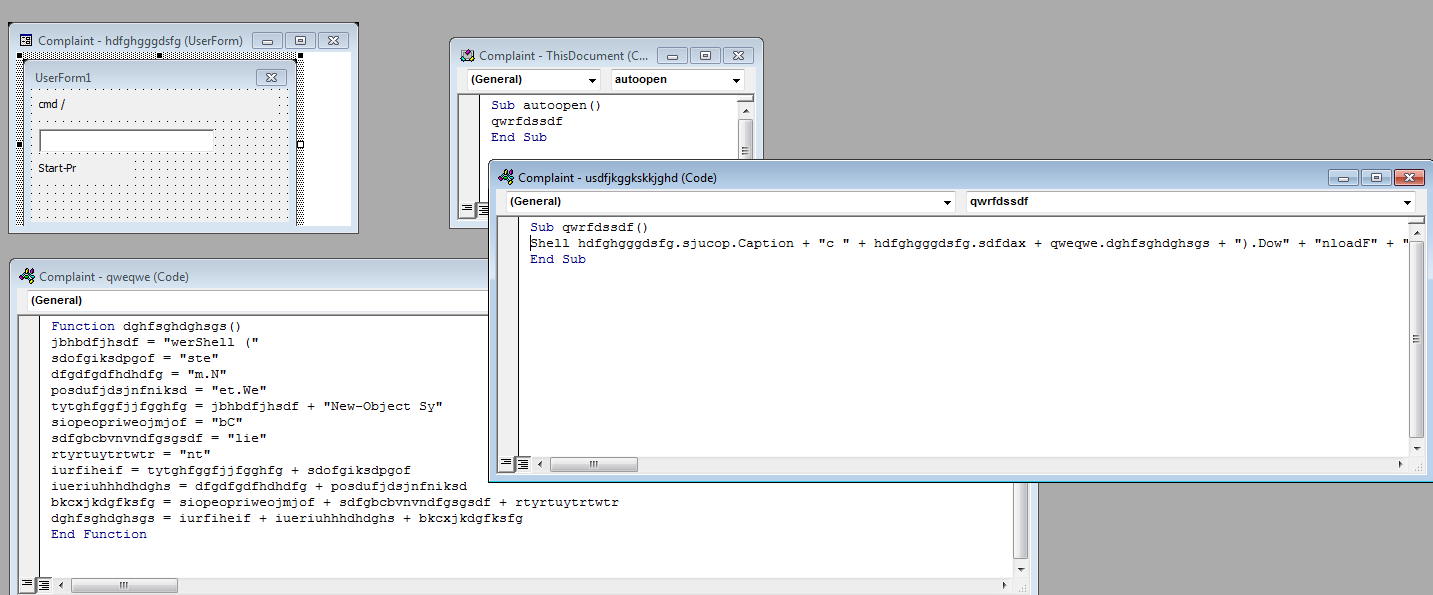The width and height of the screenshot is (1433, 595).
Task: Open the (General) object dropdown in ThisDocument window
Action: pos(592,80)
